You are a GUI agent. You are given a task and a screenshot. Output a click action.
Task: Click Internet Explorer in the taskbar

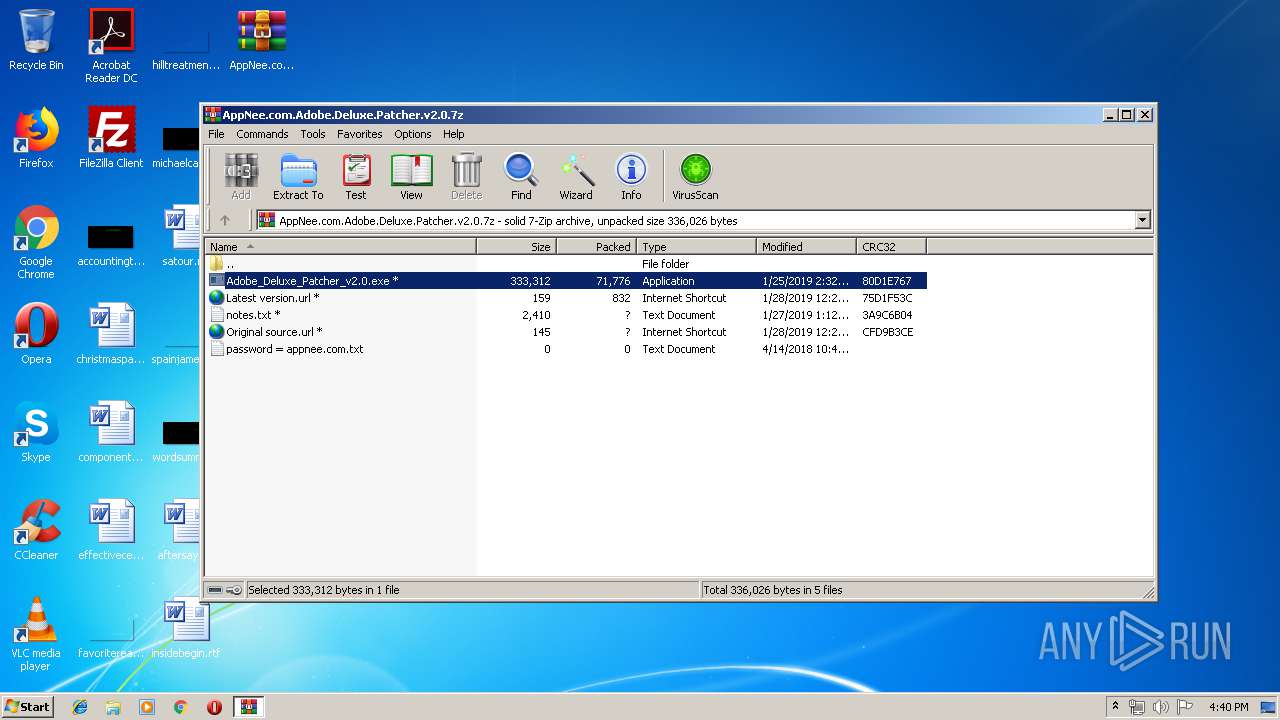click(x=80, y=707)
